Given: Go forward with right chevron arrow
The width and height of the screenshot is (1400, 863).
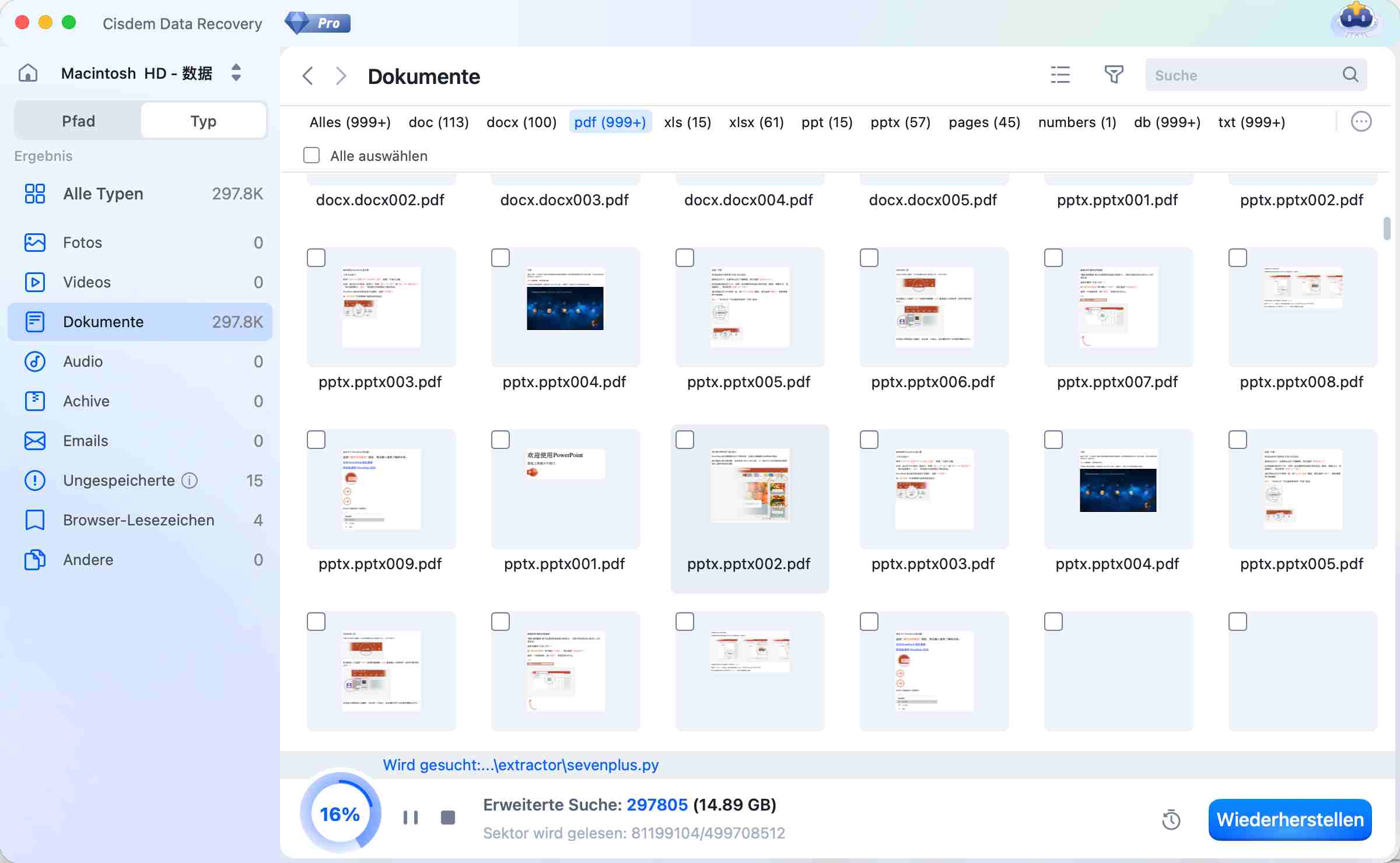Looking at the screenshot, I should (x=341, y=76).
